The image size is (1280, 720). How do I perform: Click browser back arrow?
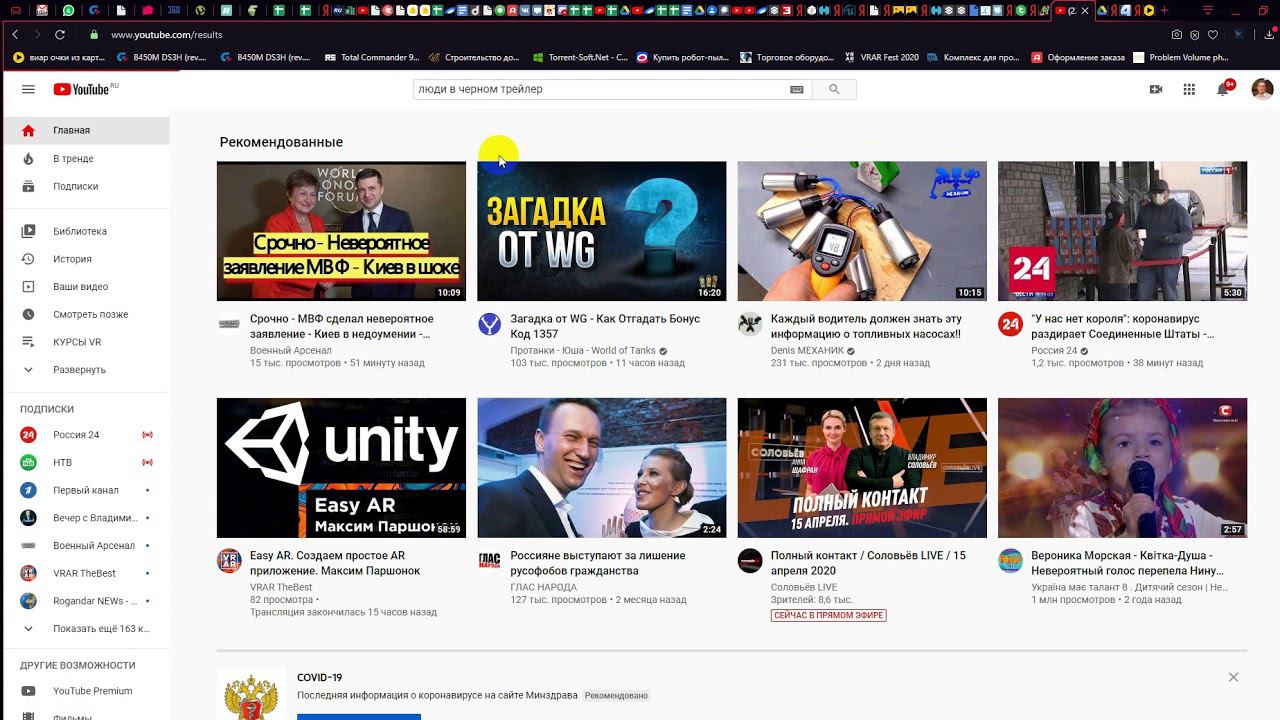[15, 34]
